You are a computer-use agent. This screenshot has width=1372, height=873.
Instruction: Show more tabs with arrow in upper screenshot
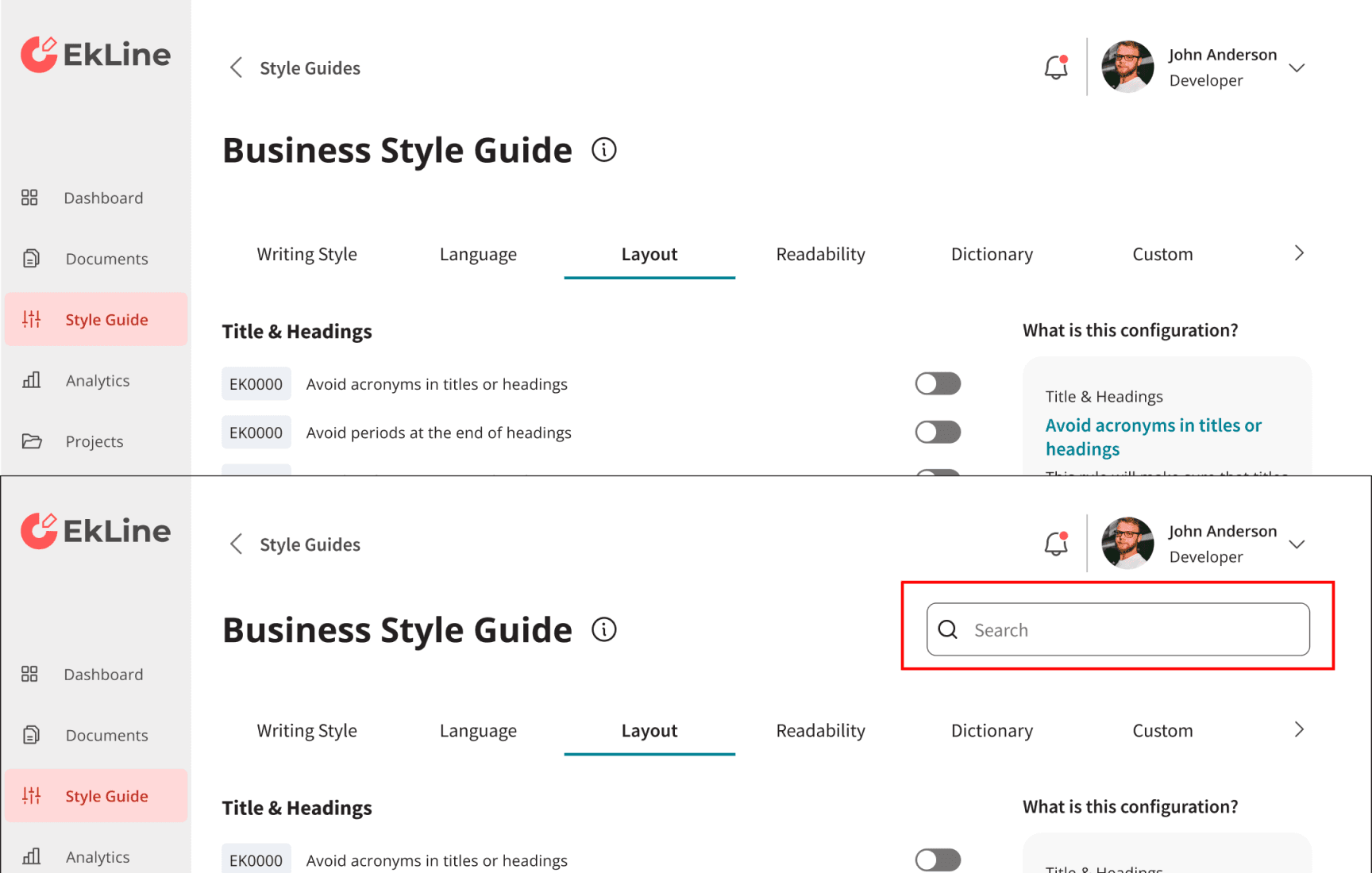1299,253
